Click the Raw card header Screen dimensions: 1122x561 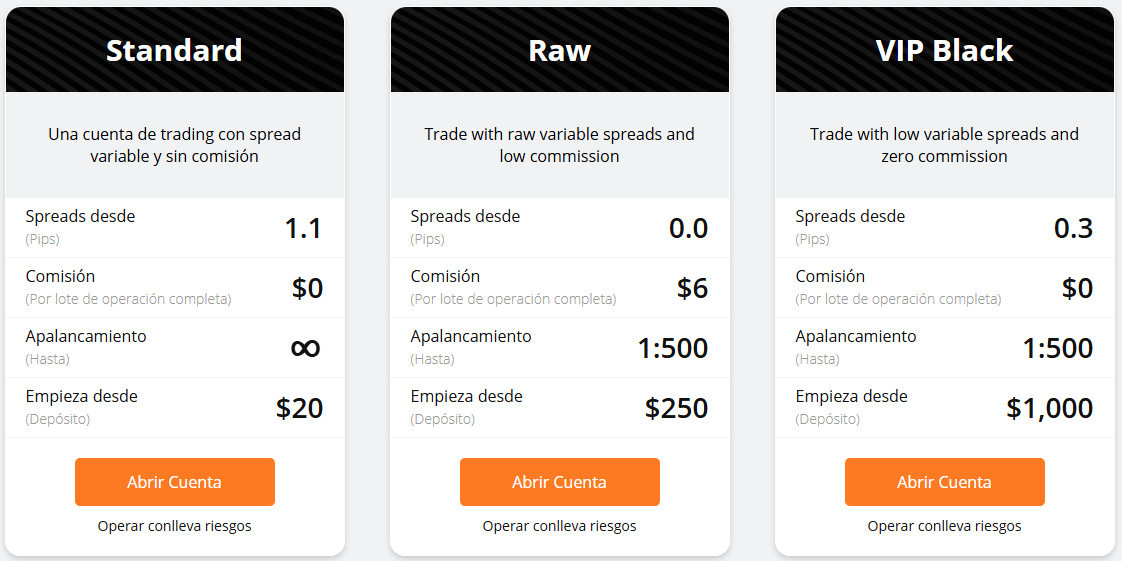pyautogui.click(x=559, y=50)
